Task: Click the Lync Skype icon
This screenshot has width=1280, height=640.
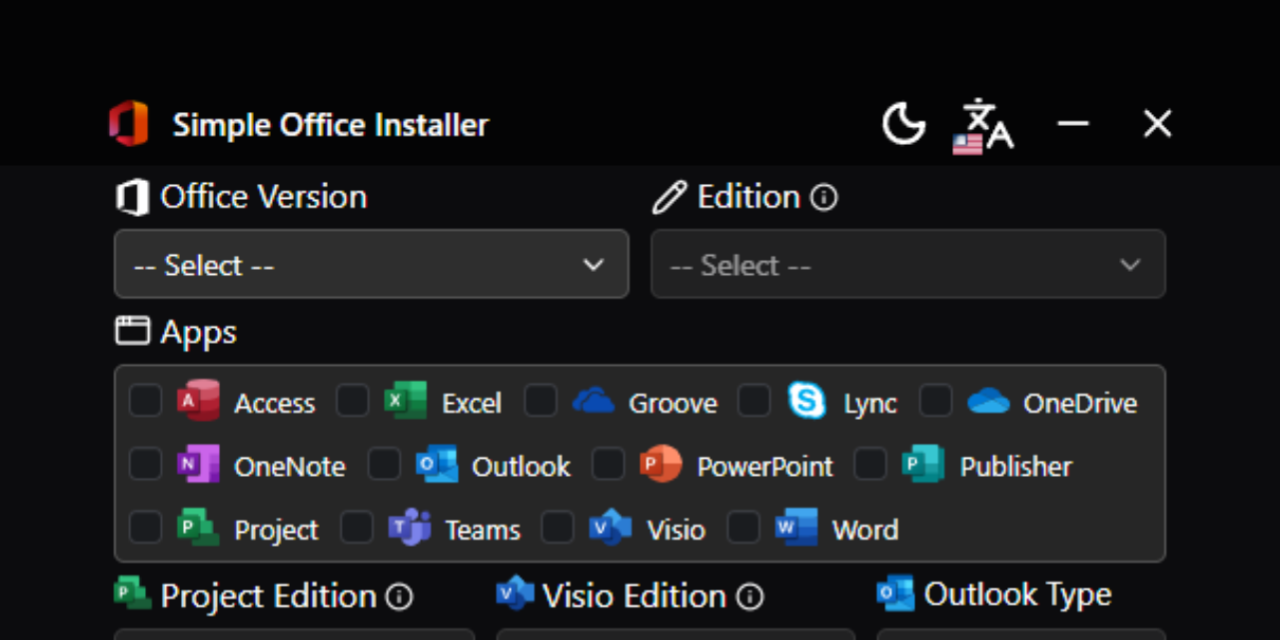Action: coord(806,401)
